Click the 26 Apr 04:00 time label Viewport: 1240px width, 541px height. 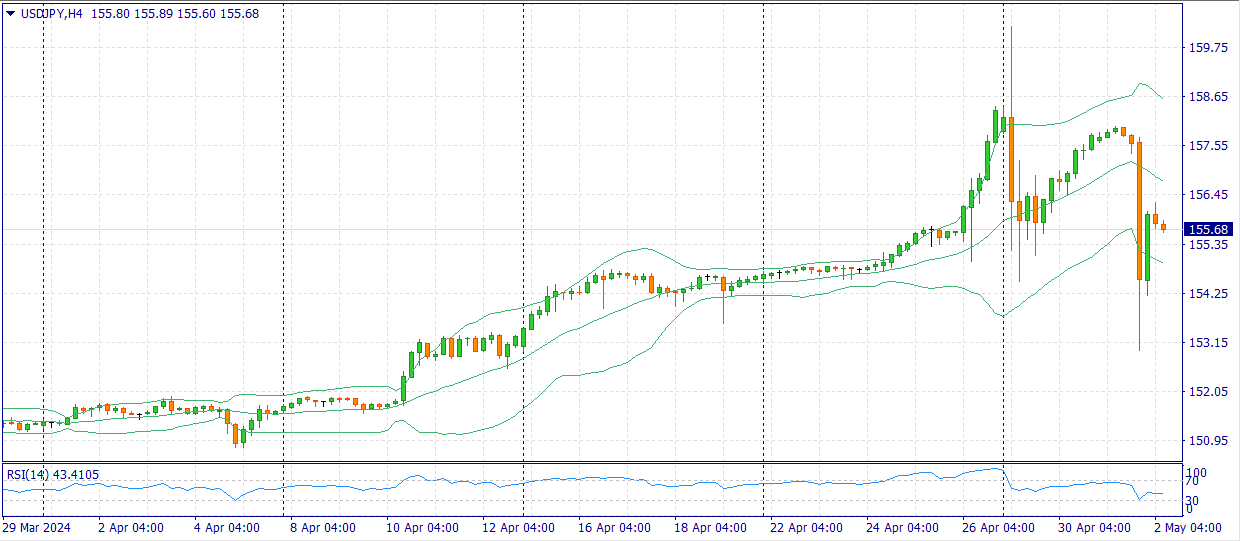click(x=998, y=527)
